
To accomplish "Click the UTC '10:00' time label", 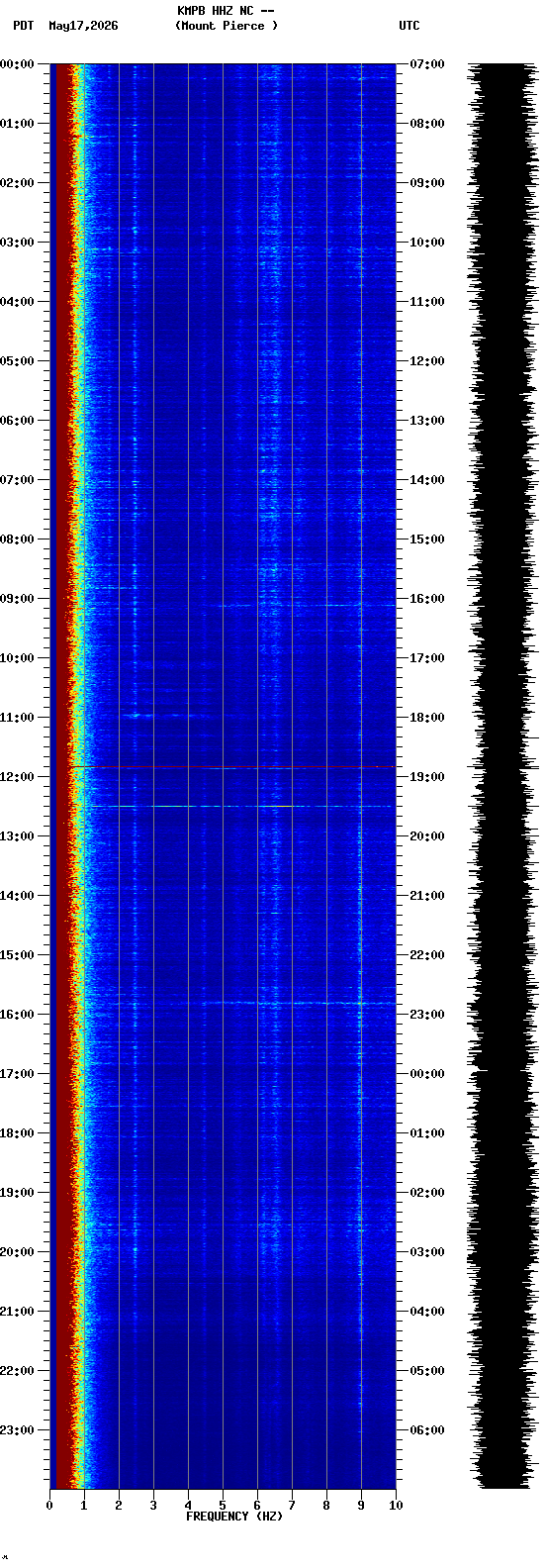I will [426, 243].
